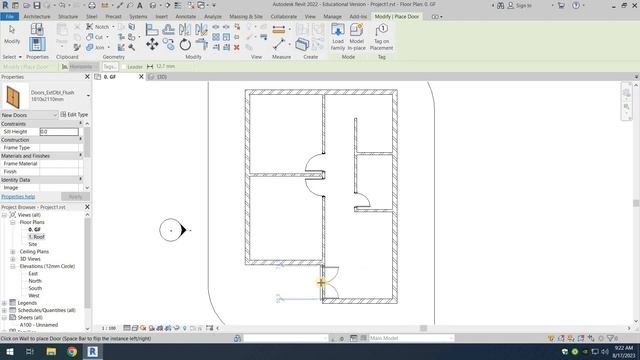
Task: Collapse the Materials and Finishes section
Action: point(80,156)
